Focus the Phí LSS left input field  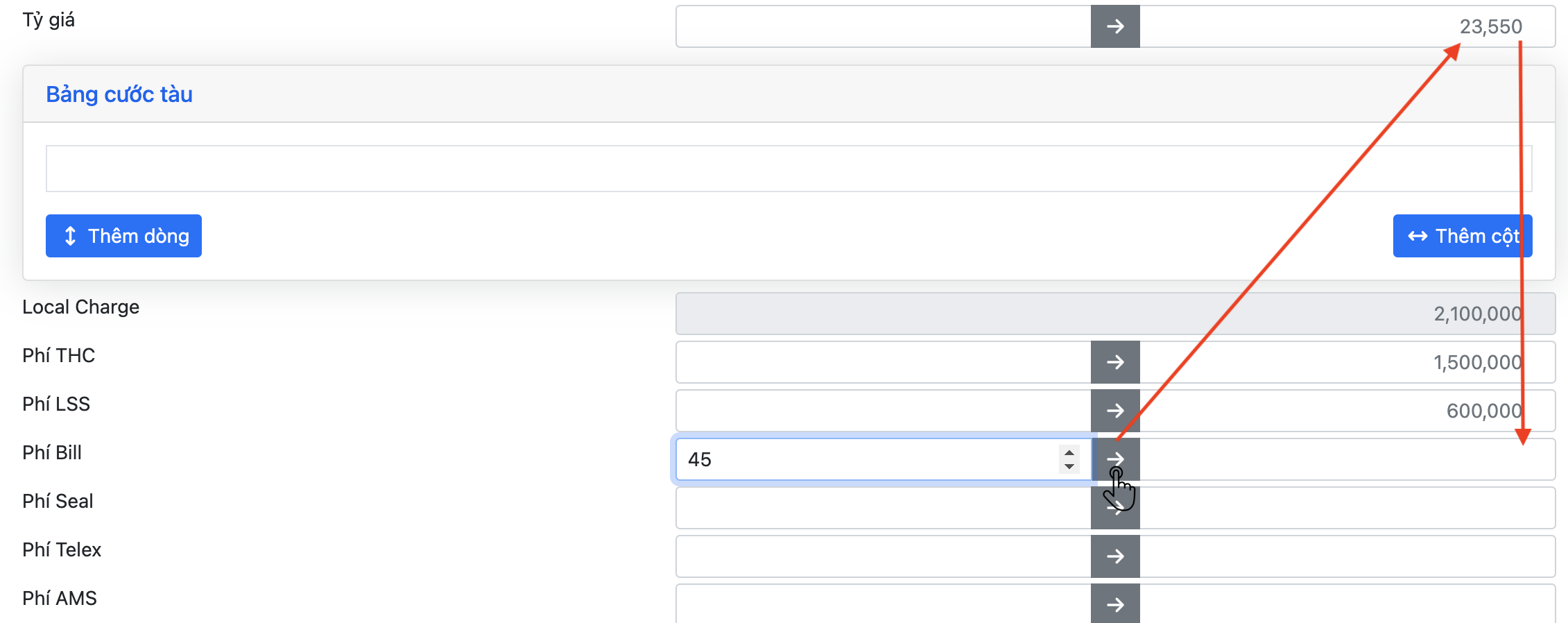click(883, 411)
